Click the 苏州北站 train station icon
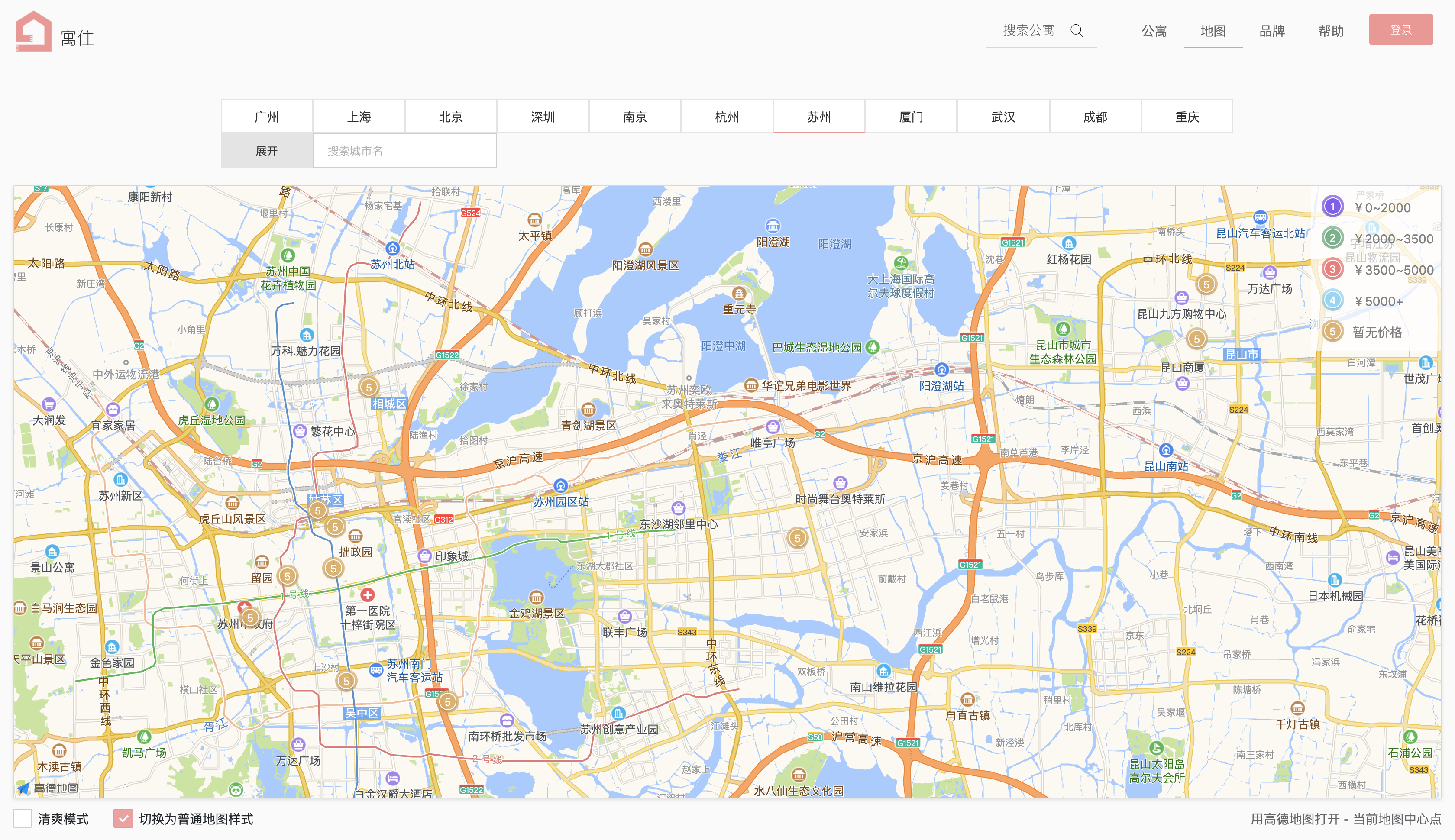Screen dimensions: 1455x840 coord(392,249)
